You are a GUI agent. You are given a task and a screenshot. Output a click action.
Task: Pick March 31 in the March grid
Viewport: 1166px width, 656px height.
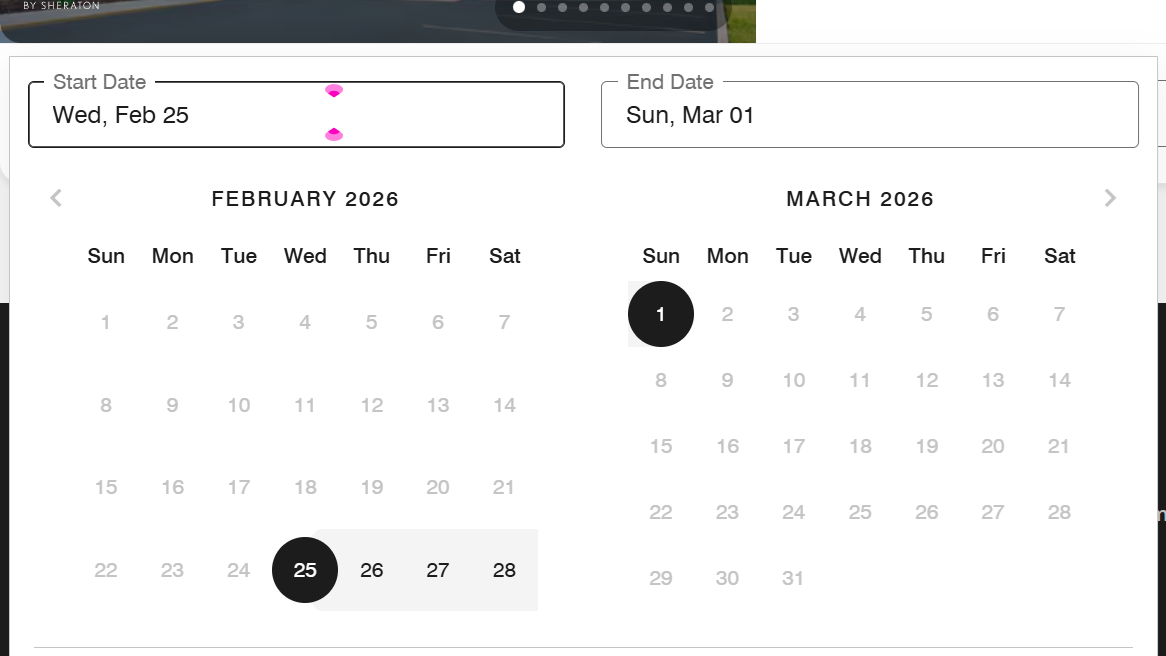coord(793,578)
